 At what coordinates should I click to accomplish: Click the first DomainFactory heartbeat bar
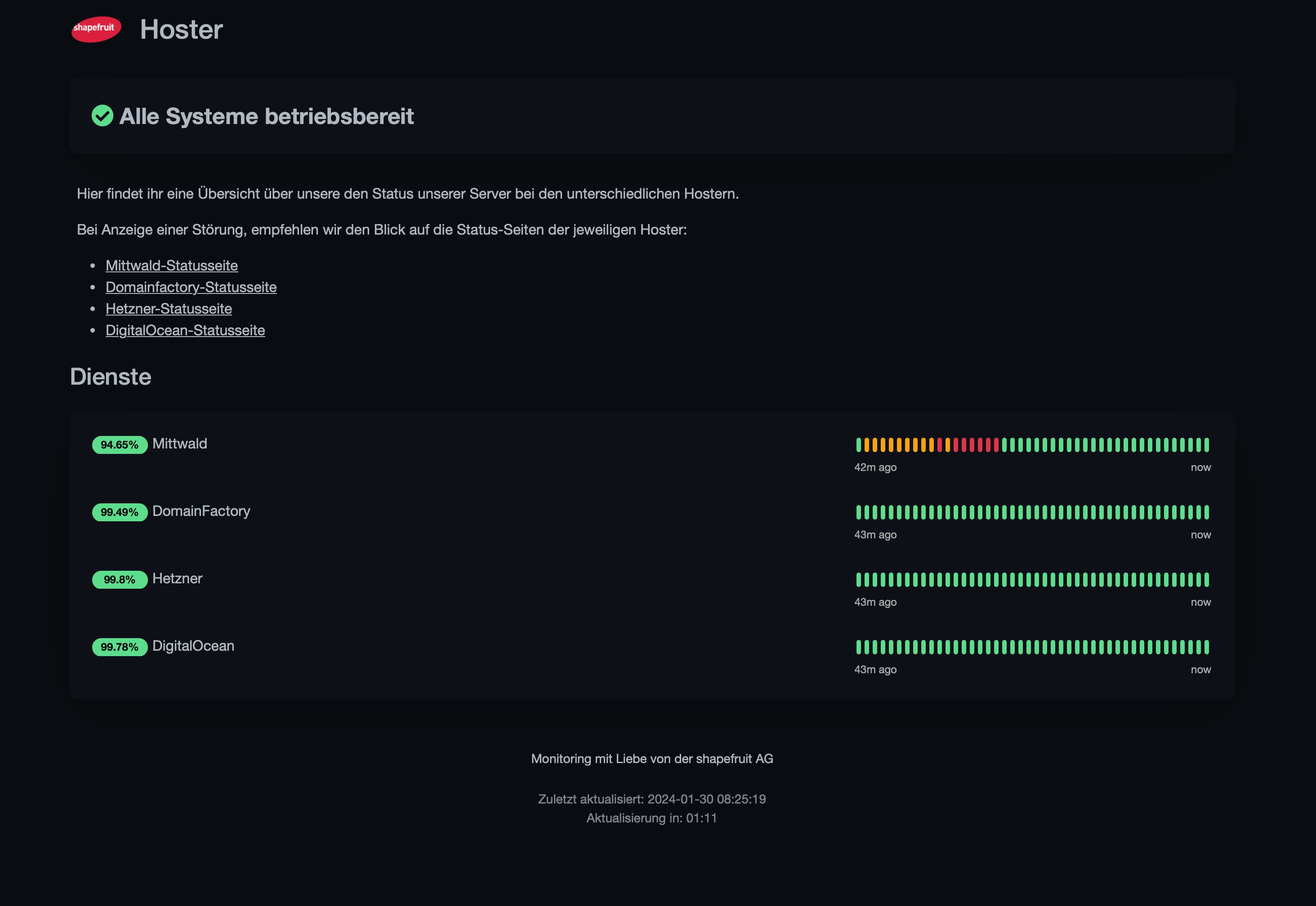coord(859,512)
